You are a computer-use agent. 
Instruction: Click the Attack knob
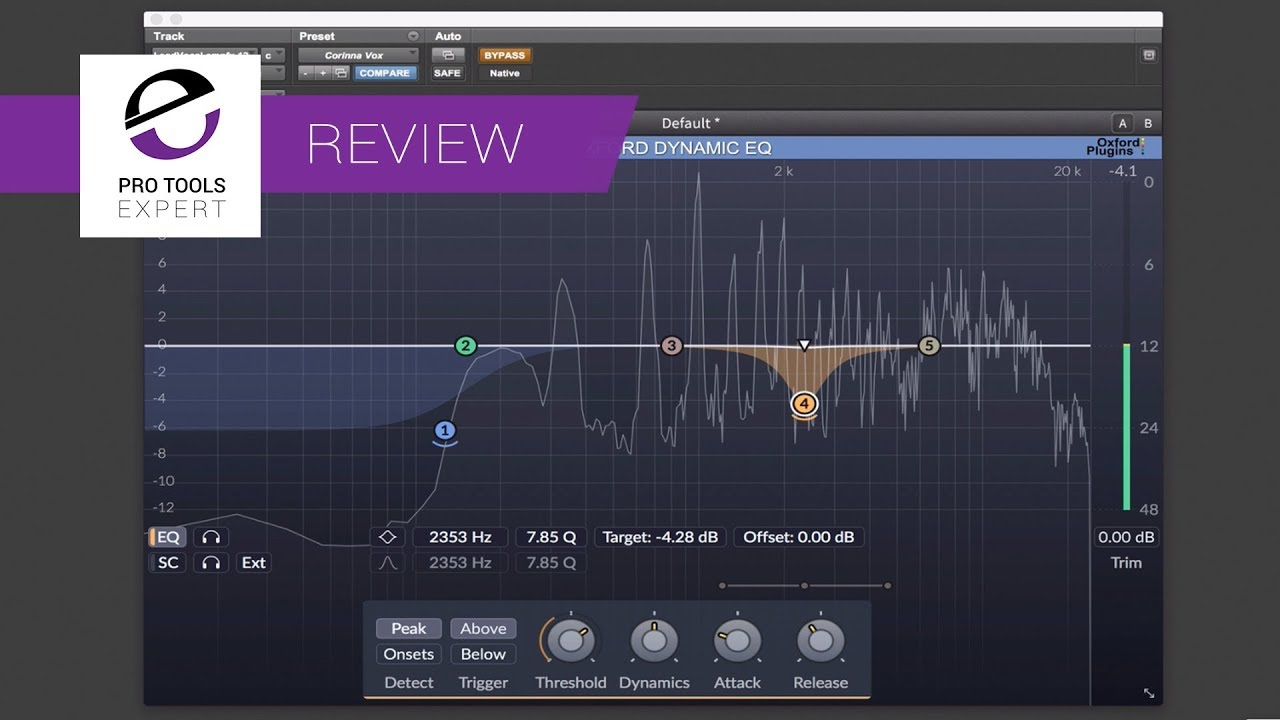coord(737,641)
